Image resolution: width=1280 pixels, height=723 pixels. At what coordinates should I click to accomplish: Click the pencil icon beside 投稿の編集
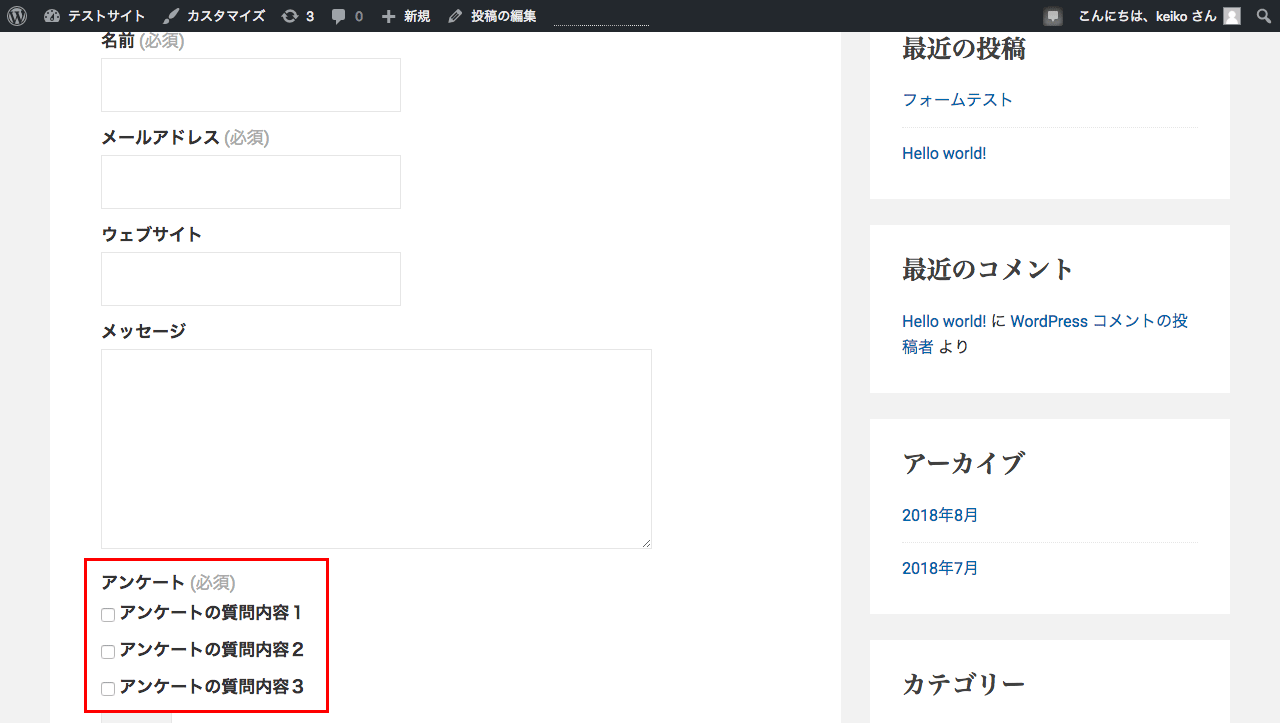[x=455, y=16]
